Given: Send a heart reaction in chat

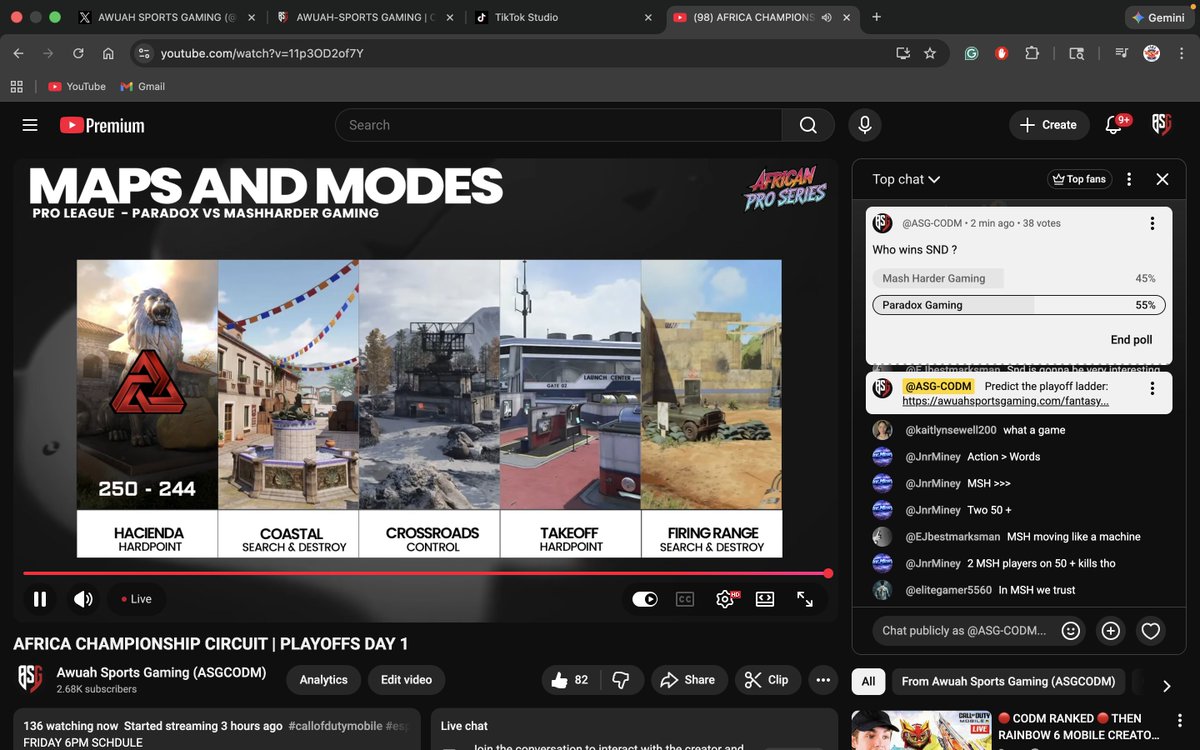Looking at the screenshot, I should tap(1151, 631).
